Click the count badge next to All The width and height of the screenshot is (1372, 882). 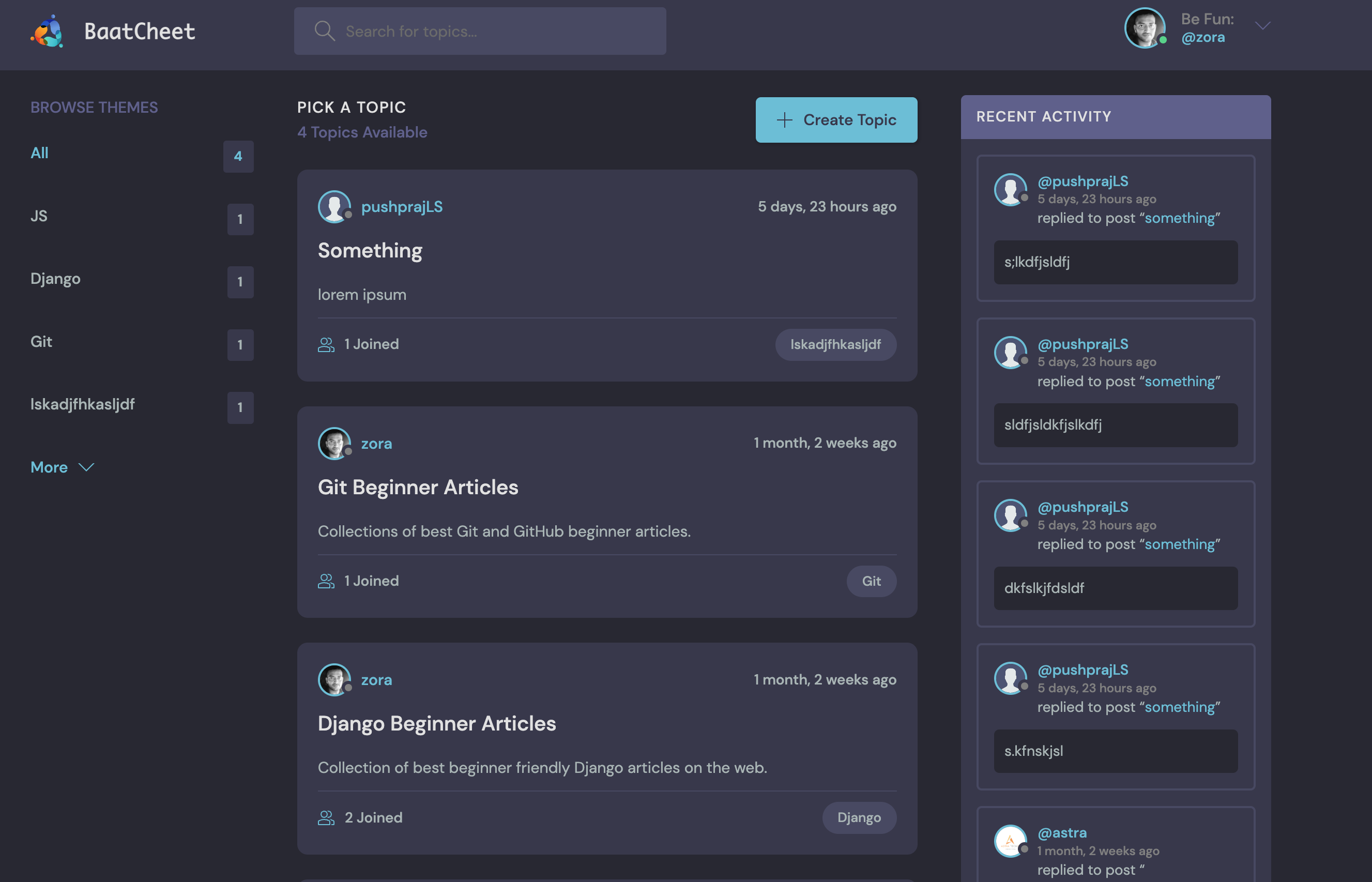pyautogui.click(x=238, y=156)
